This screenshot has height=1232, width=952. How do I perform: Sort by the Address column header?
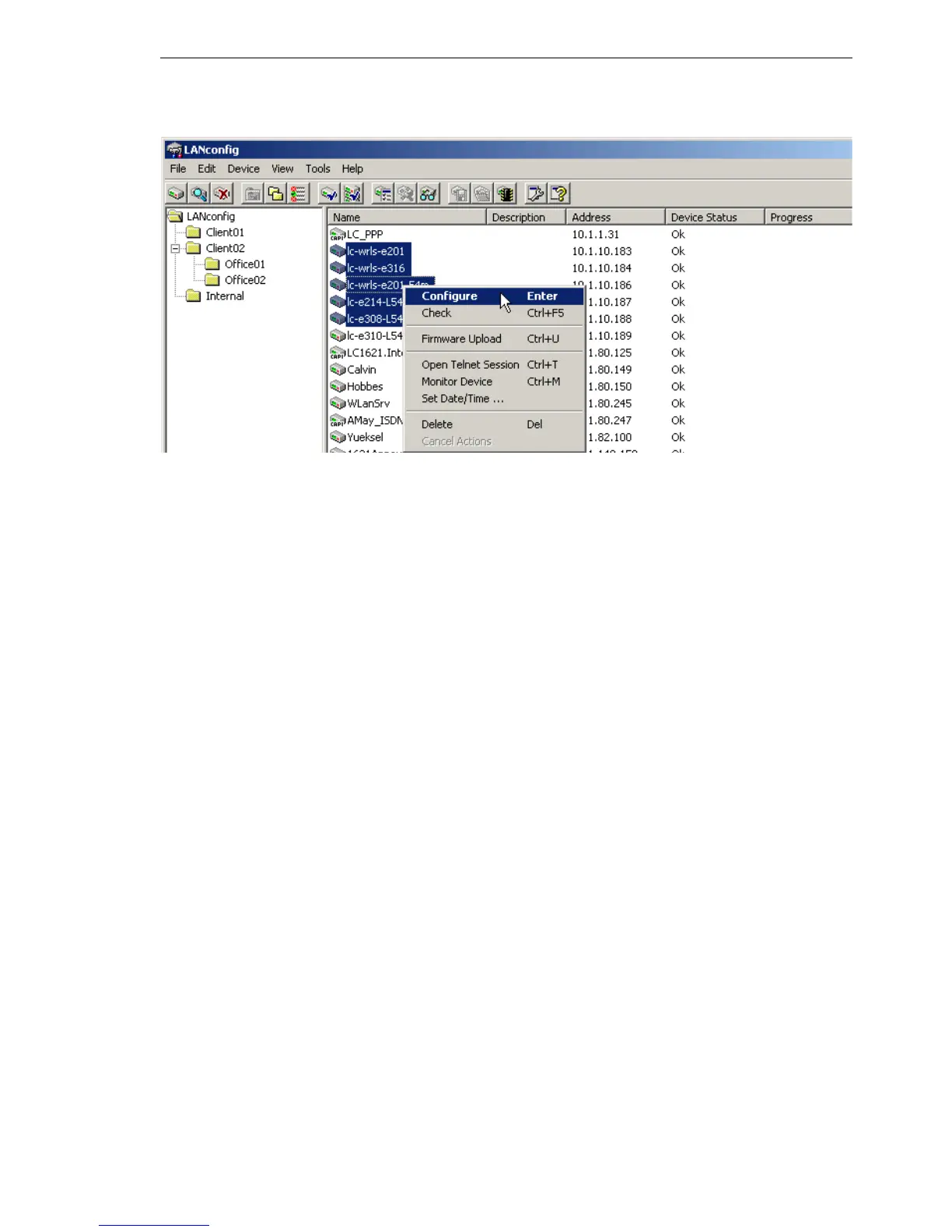click(615, 218)
